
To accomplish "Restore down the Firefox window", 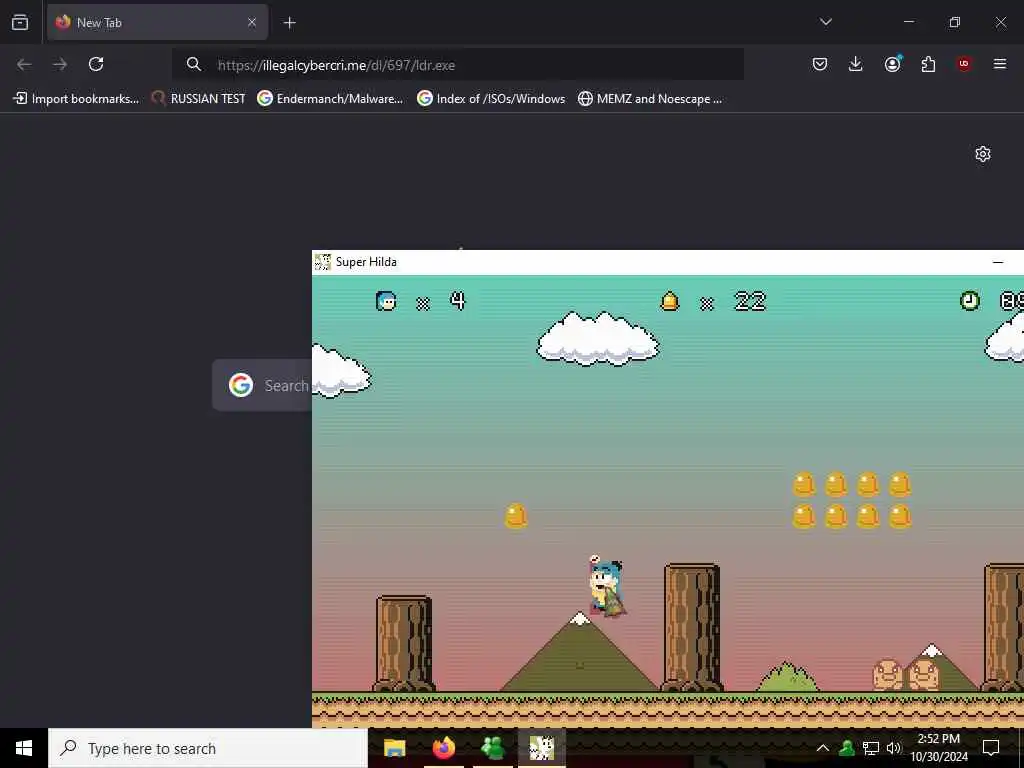I will point(955,22).
